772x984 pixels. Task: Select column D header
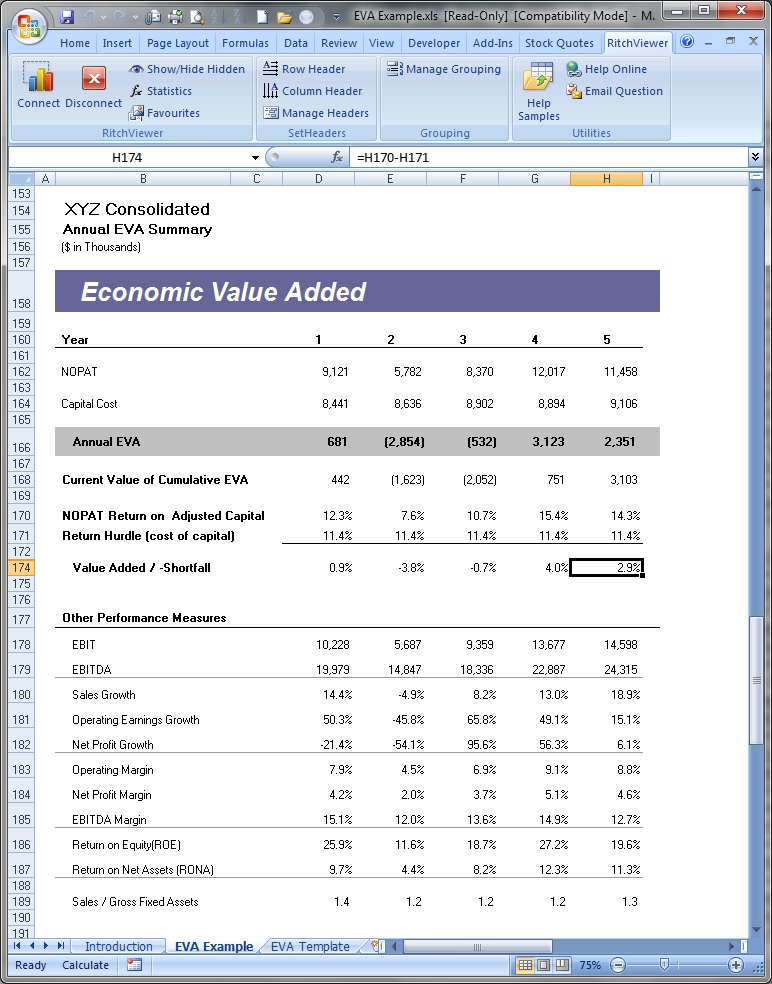[319, 179]
